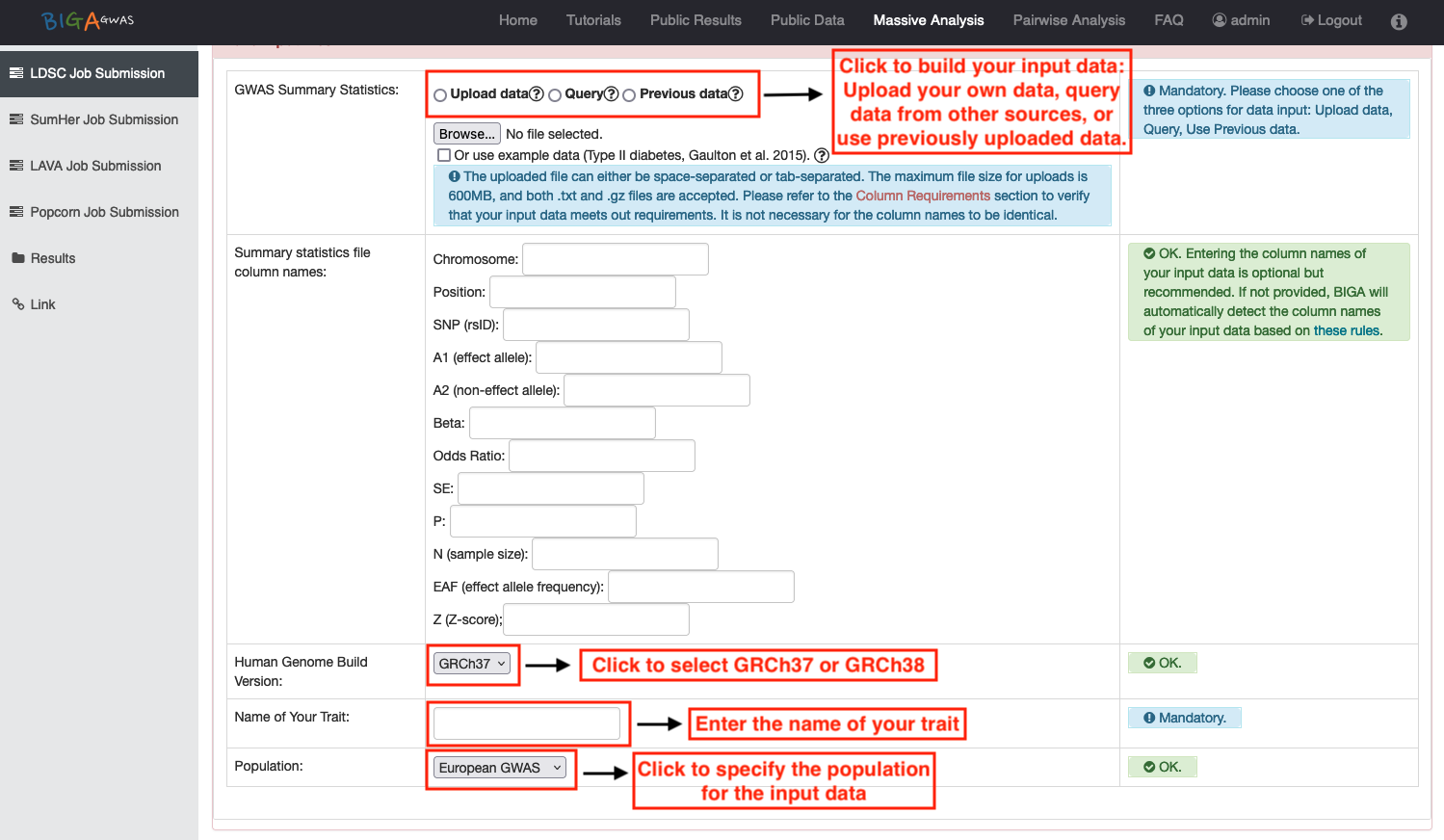Screen dimensions: 1444x840
Task: Click the BIGA GWAS logo
Action: (x=88, y=20)
